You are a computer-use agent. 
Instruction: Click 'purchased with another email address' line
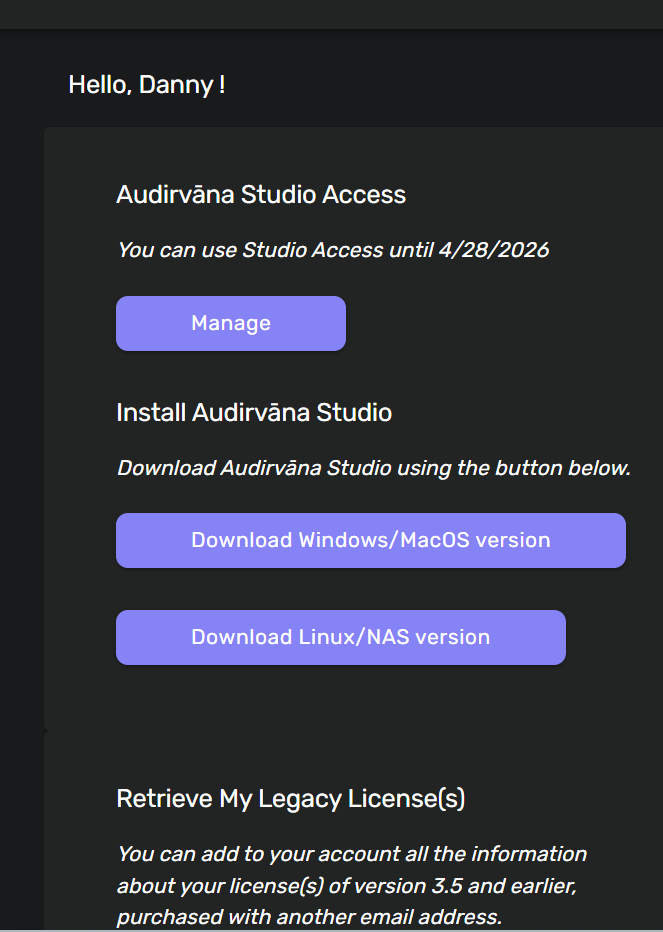pos(309,917)
